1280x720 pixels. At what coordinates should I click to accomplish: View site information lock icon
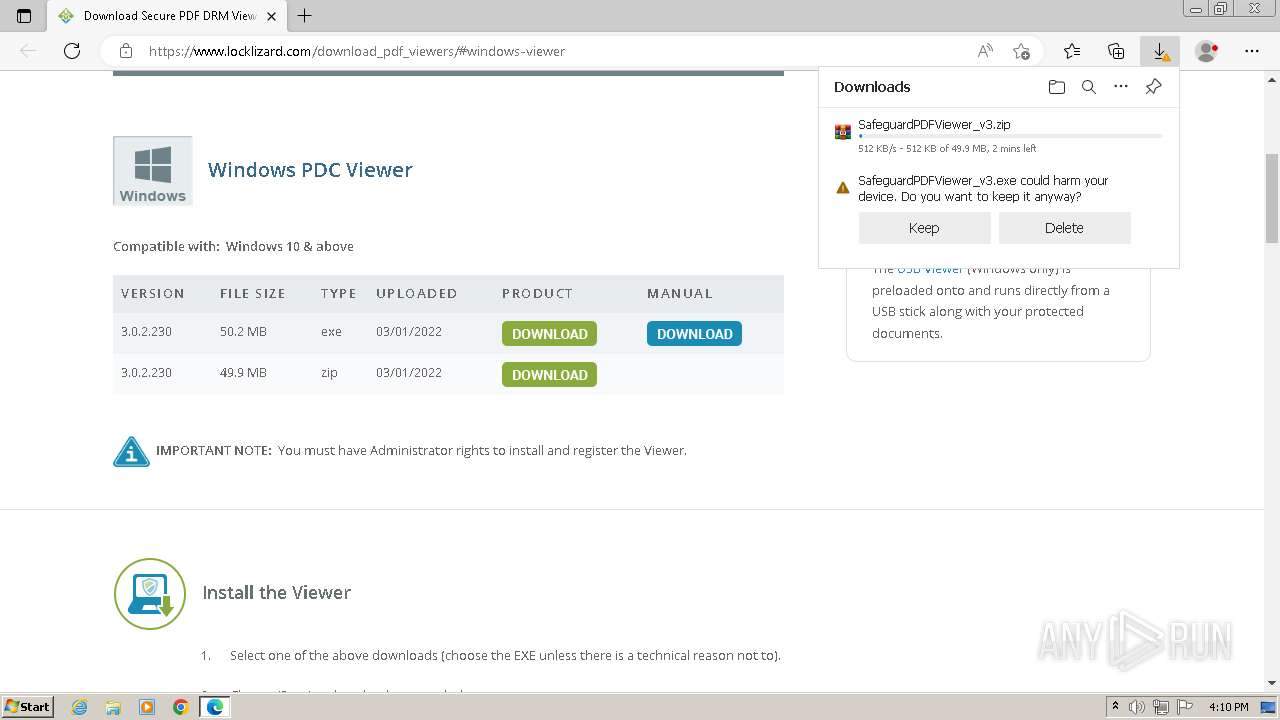coord(126,51)
